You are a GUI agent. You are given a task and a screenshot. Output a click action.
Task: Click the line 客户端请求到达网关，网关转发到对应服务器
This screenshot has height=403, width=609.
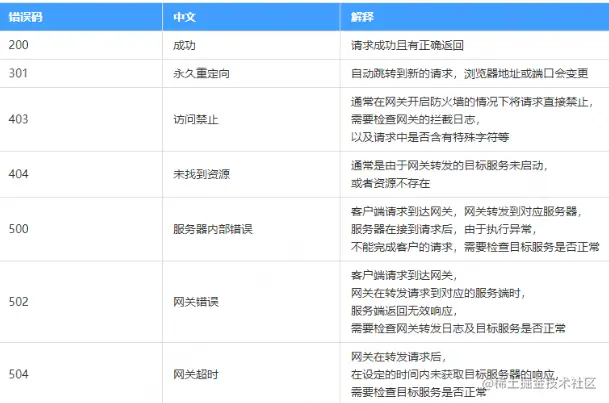[466, 212]
